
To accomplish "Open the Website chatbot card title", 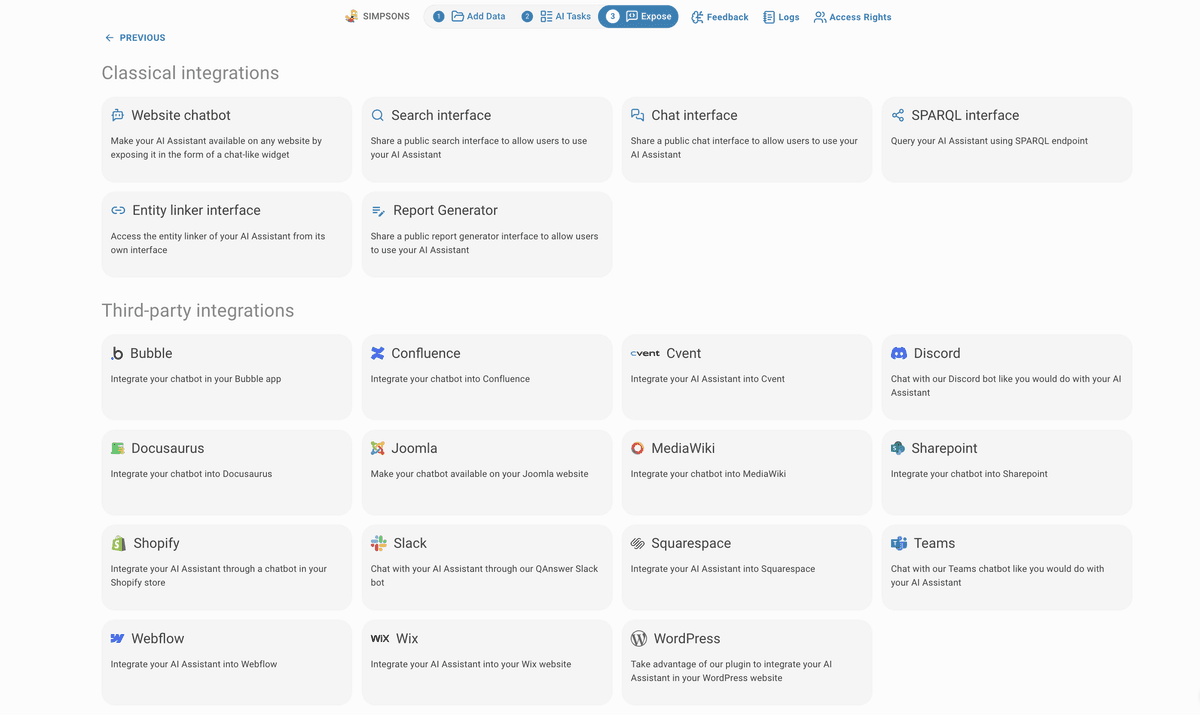I will pos(181,115).
